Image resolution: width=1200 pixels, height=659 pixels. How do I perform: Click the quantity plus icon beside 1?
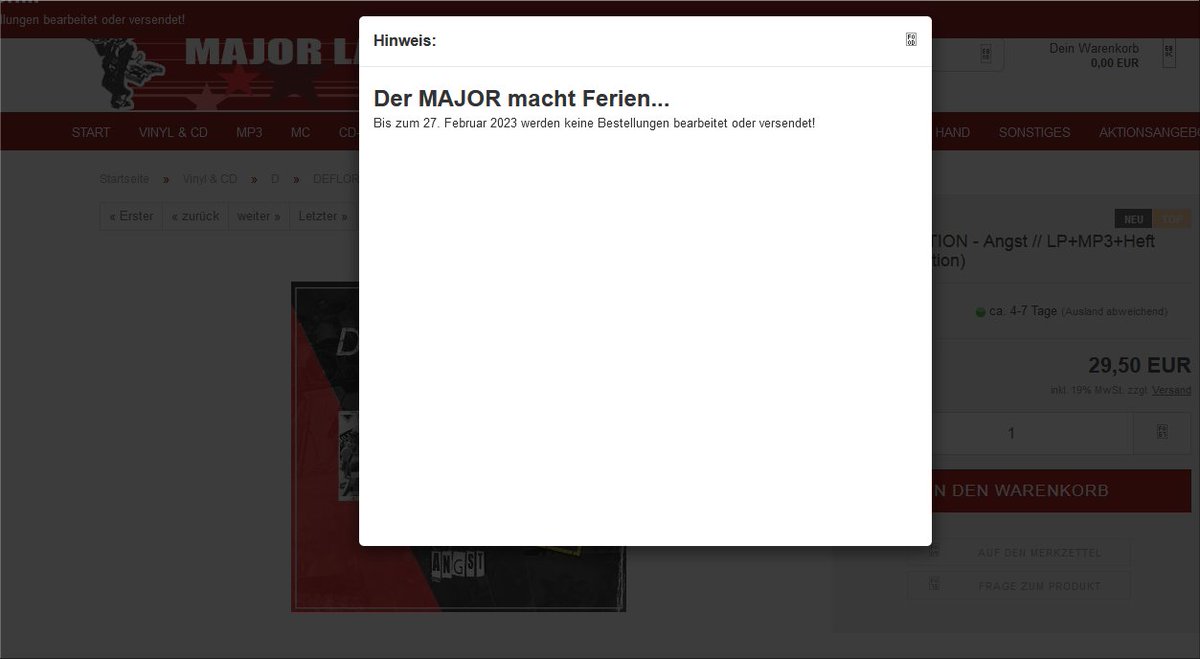(1162, 433)
